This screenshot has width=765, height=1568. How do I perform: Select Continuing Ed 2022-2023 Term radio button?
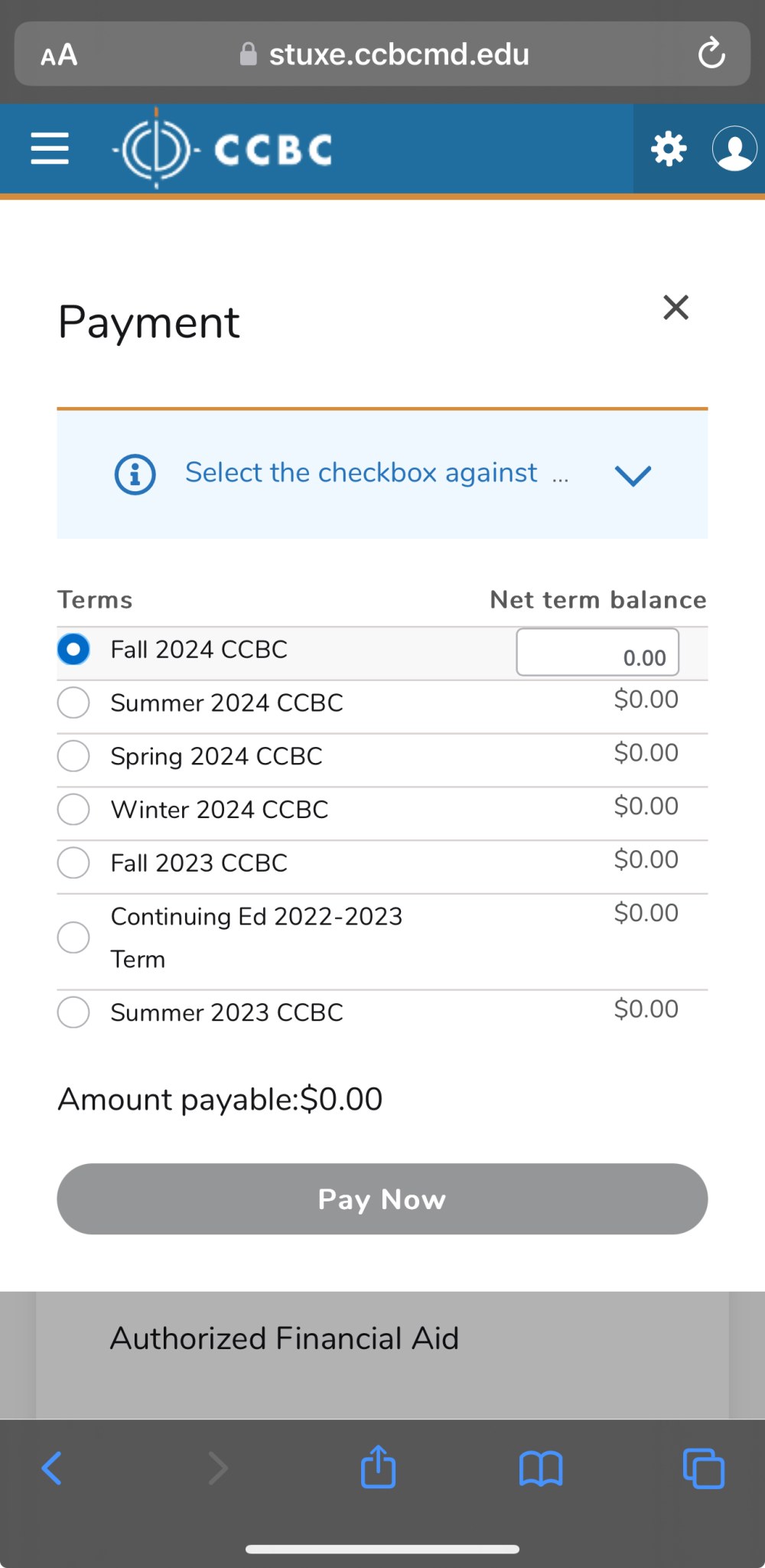pyautogui.click(x=73, y=937)
